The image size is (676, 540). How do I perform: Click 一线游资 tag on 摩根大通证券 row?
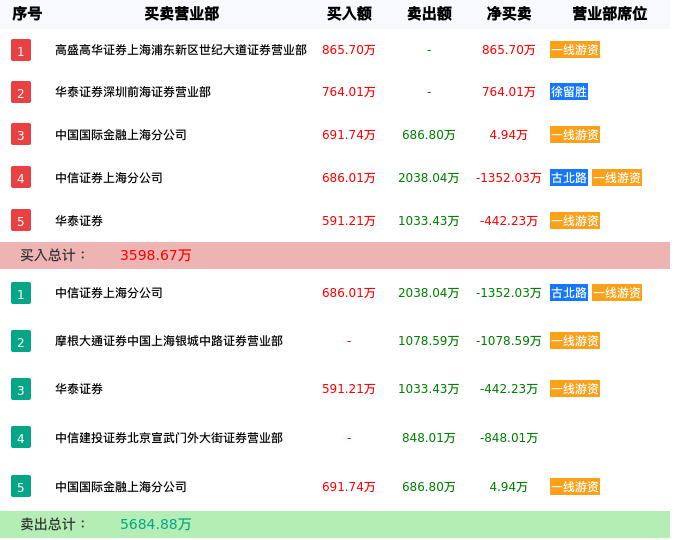[x=575, y=340]
